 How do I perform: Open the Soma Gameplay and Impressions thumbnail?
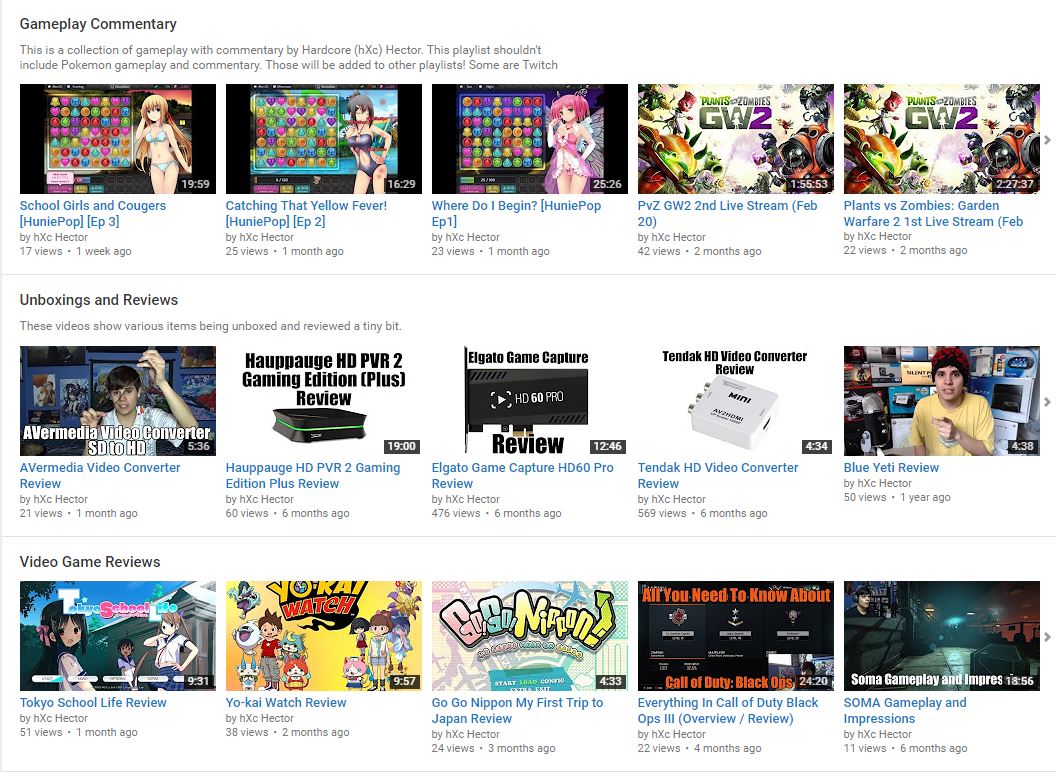(942, 636)
